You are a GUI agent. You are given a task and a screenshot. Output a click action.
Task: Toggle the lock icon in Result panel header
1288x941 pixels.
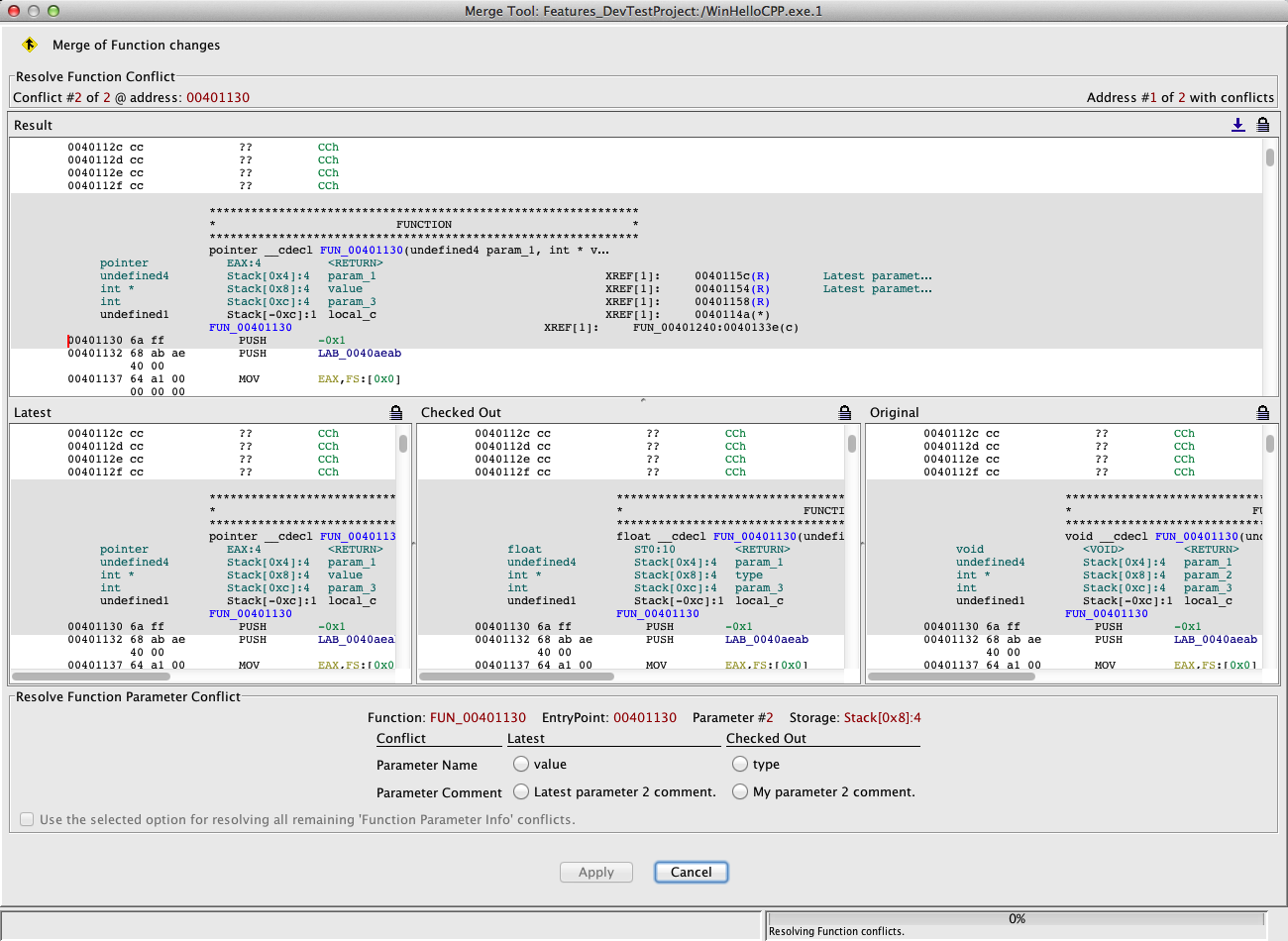(1263, 125)
